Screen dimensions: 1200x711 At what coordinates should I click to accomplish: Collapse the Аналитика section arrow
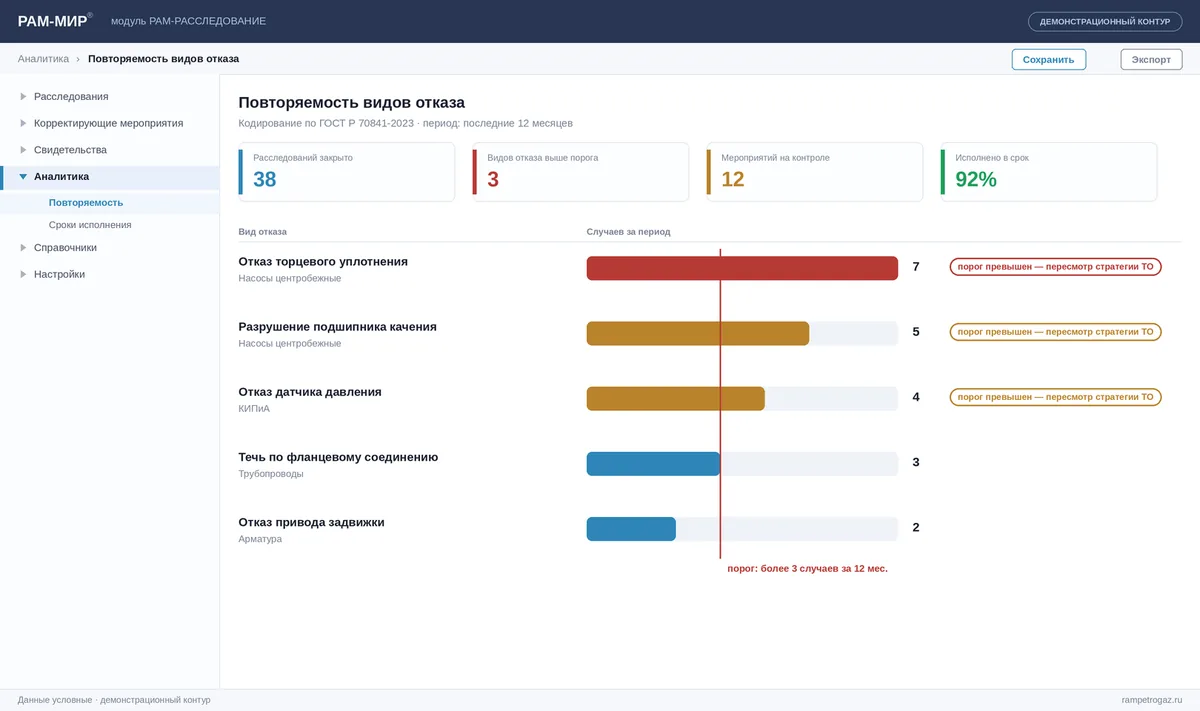[23, 177]
